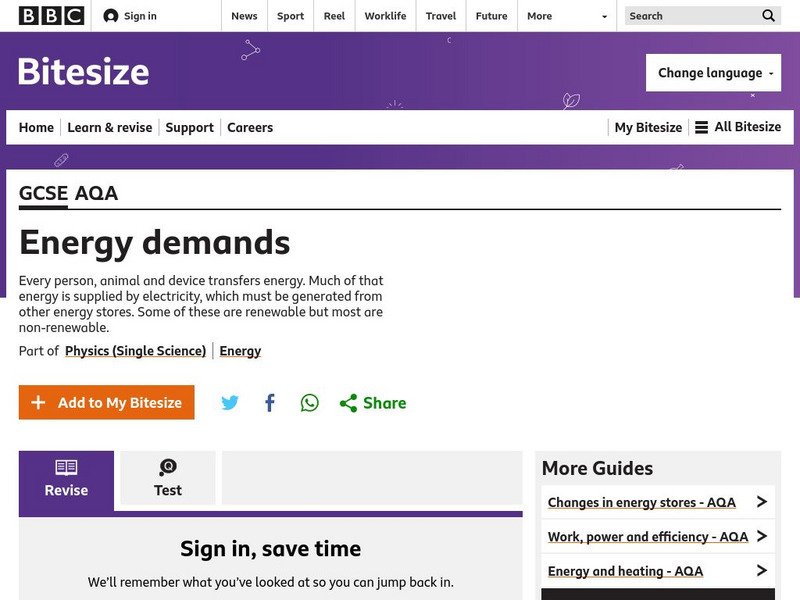
Task: Switch to the Test tab
Action: (167, 478)
